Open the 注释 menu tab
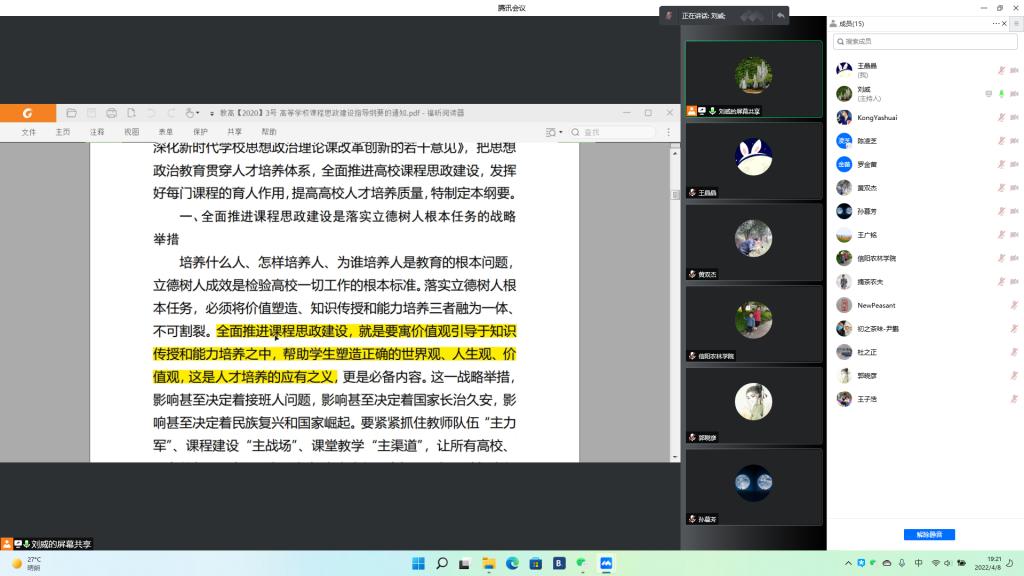The height and width of the screenshot is (576, 1024). coord(97,132)
